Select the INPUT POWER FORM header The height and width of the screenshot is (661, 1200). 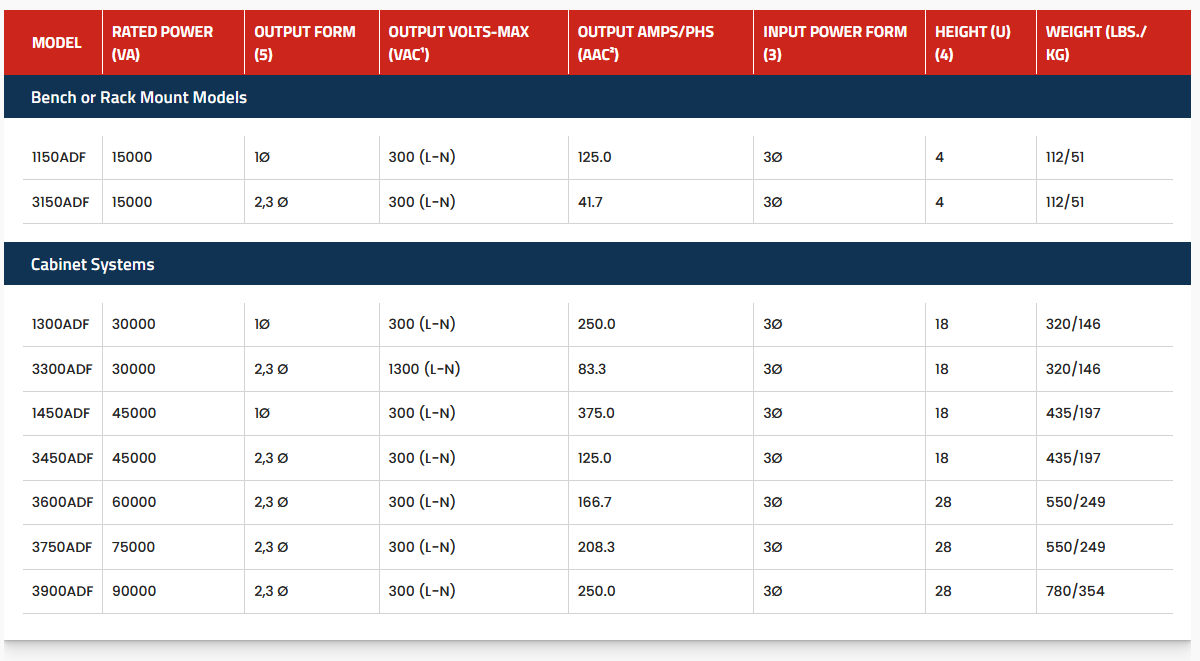835,43
